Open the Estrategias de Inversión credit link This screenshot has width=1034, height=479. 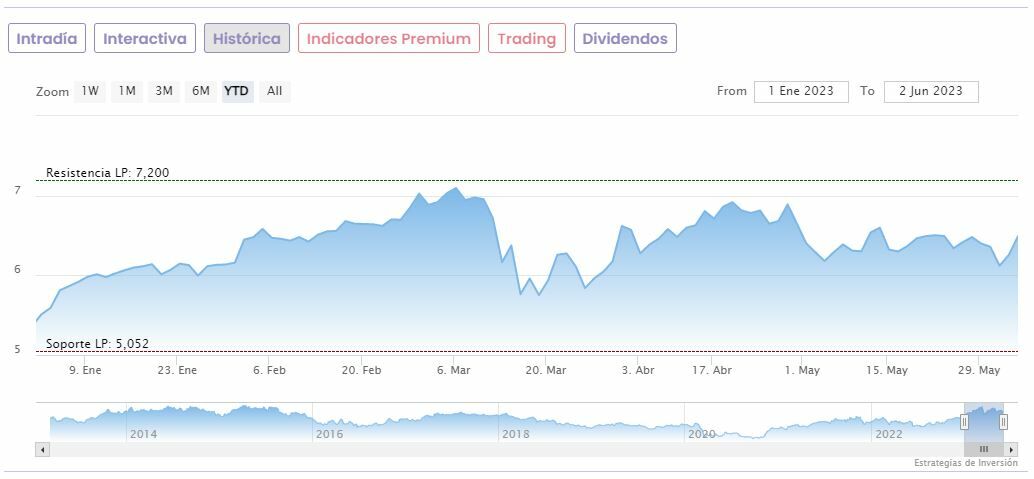click(x=965, y=464)
